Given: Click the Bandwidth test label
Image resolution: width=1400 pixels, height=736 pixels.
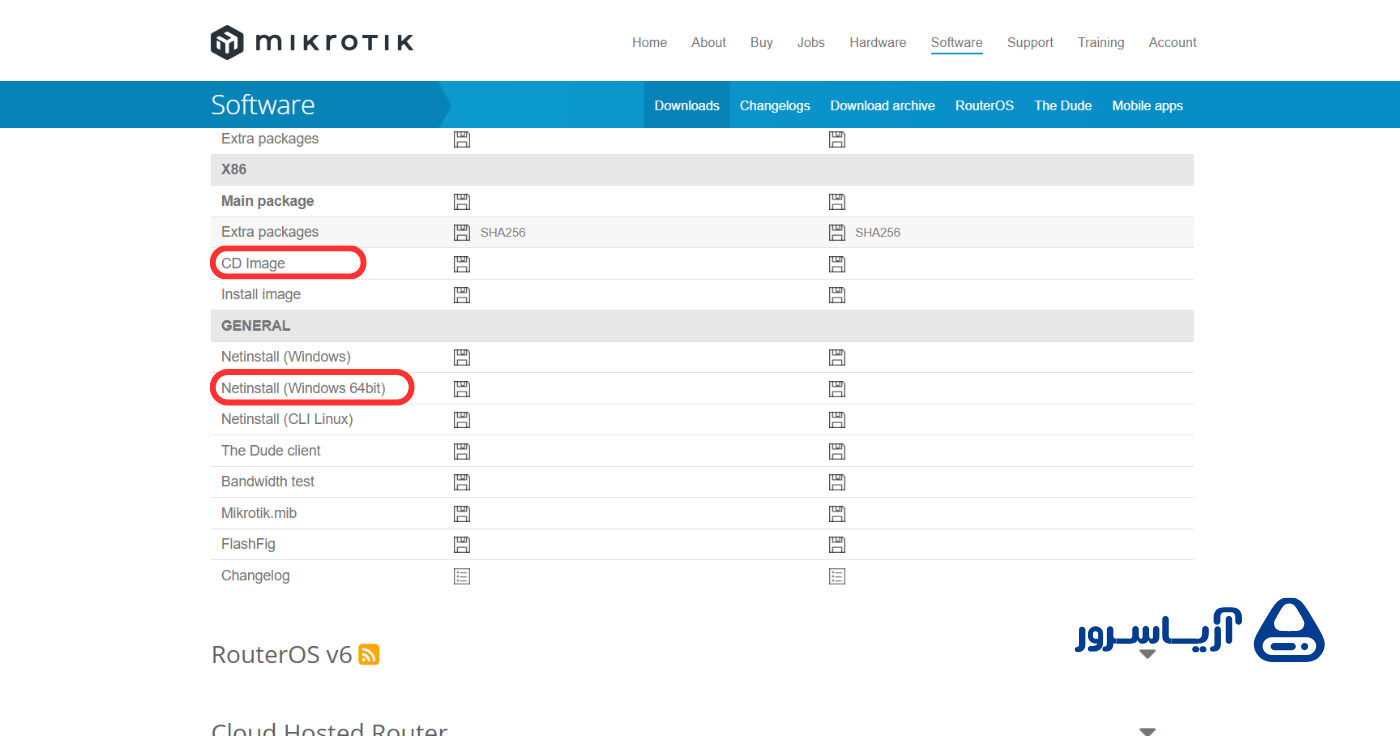Looking at the screenshot, I should click(268, 482).
